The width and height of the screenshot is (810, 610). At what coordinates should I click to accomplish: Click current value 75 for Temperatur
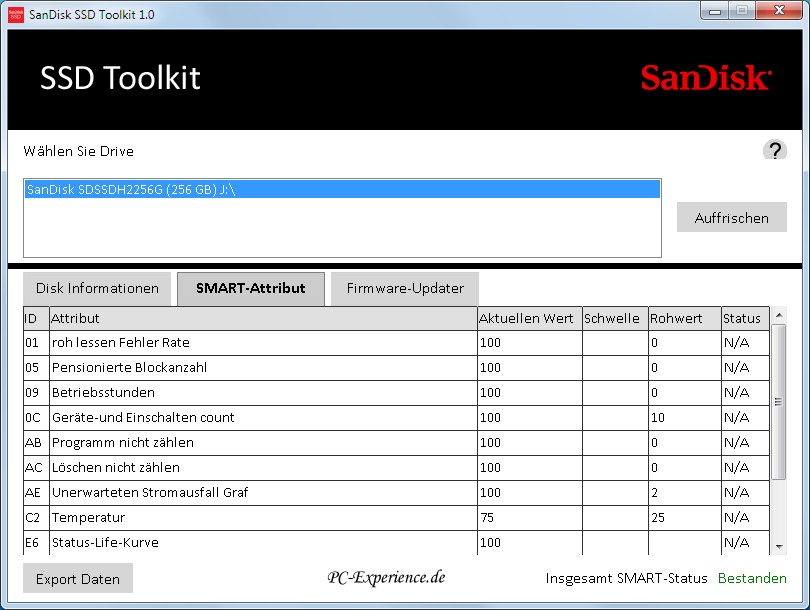point(530,518)
